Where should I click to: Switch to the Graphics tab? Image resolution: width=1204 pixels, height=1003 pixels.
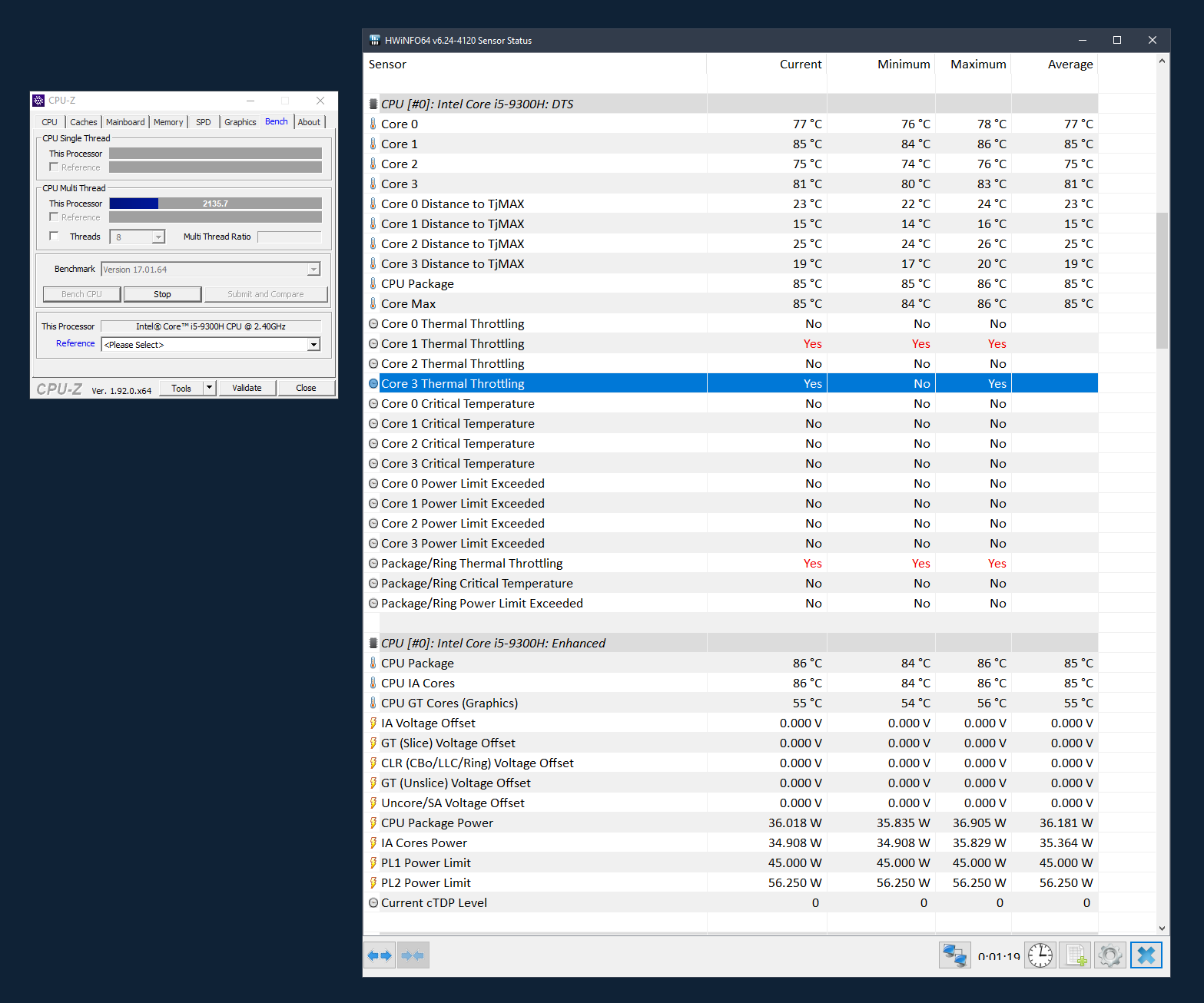tap(240, 122)
